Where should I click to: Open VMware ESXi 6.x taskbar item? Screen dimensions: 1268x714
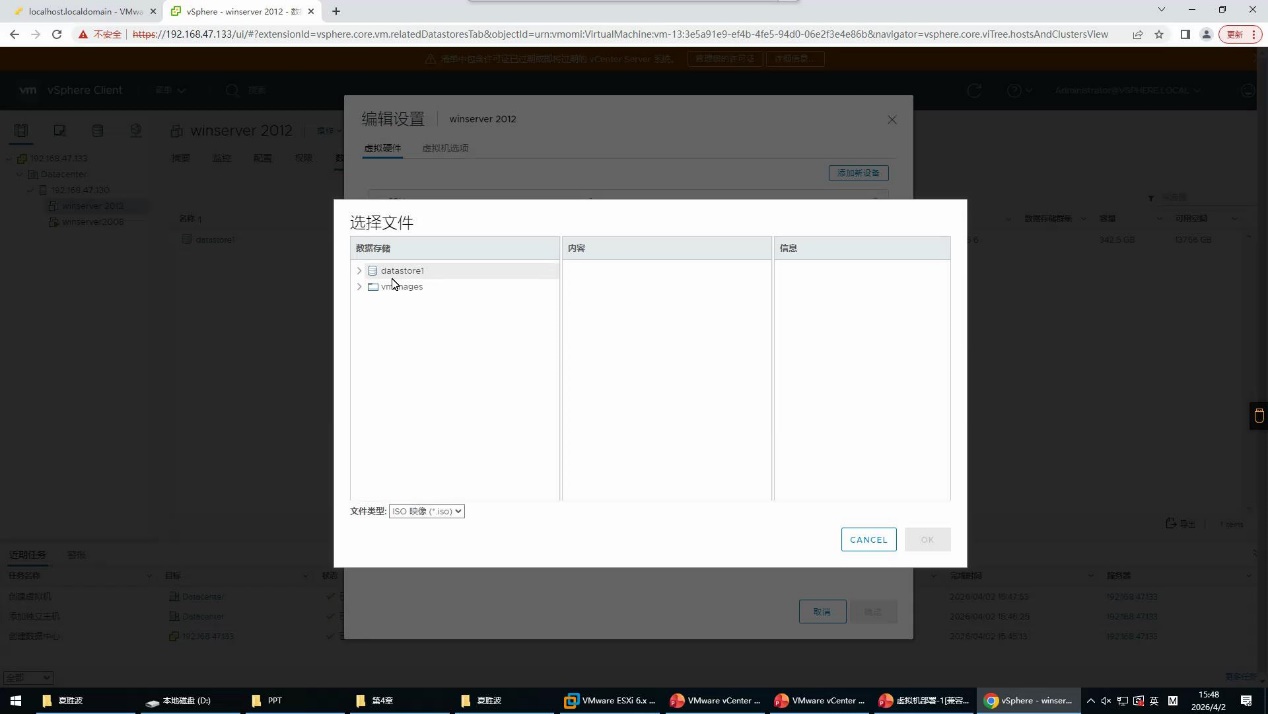609,701
